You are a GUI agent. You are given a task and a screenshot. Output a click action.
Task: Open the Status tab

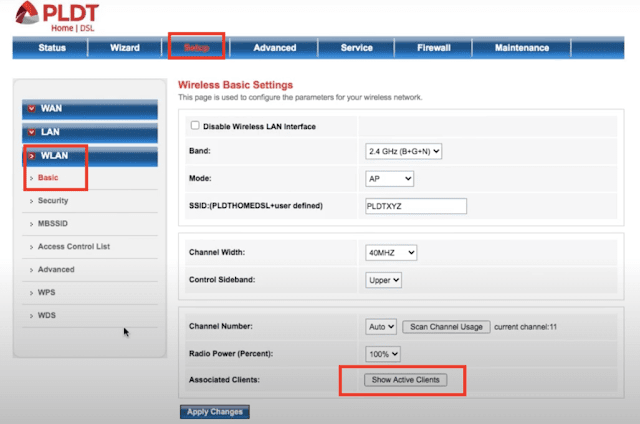(x=52, y=48)
